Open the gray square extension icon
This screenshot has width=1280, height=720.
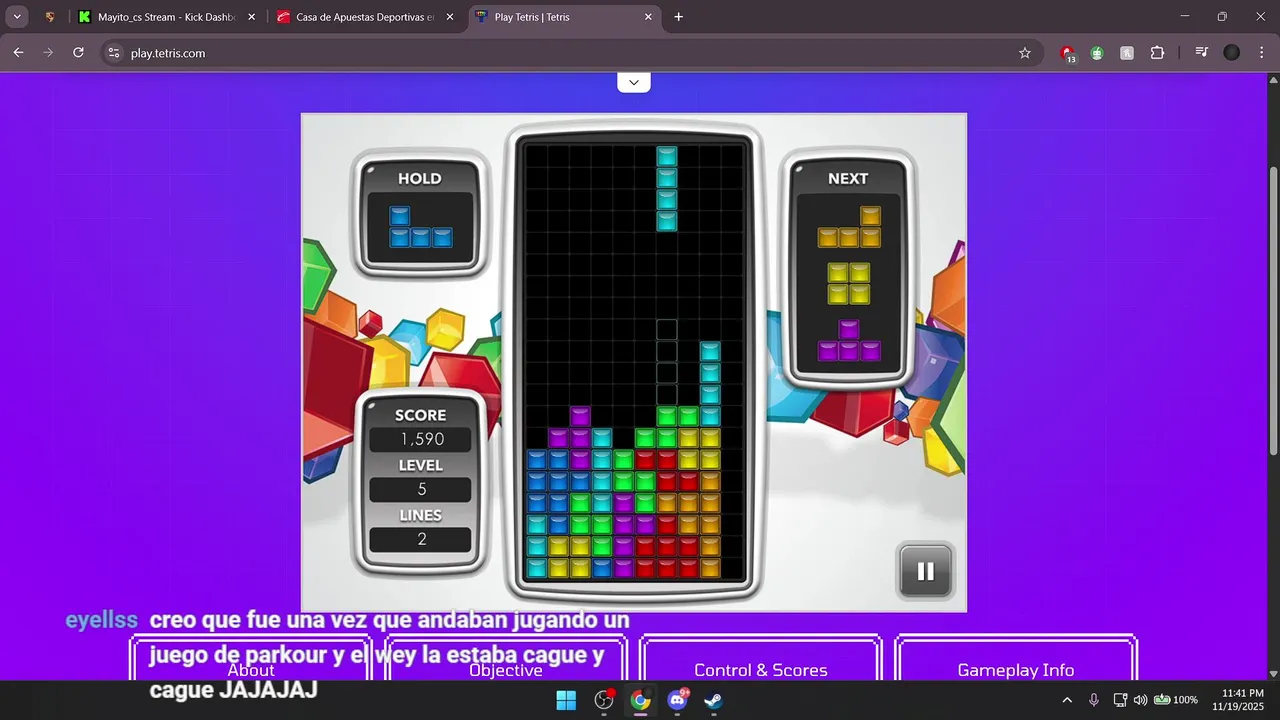[x=1127, y=53]
